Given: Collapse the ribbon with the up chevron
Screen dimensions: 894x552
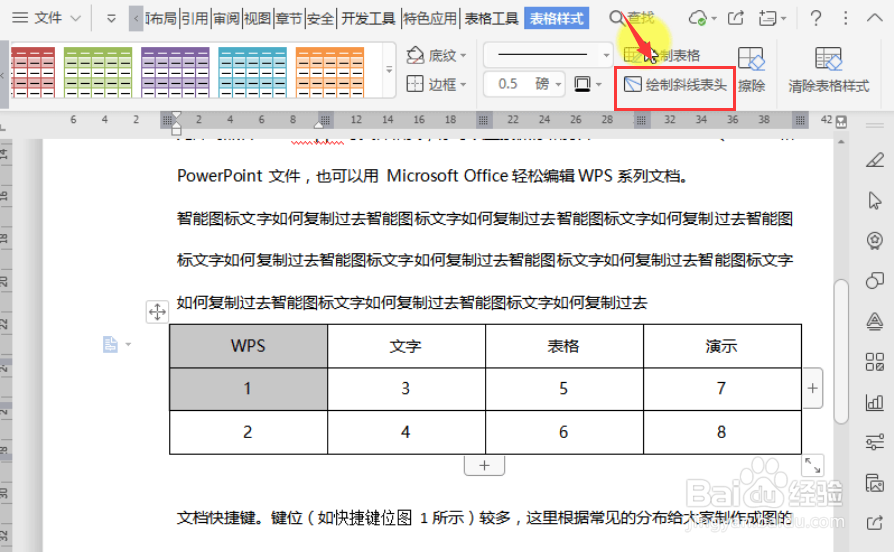Looking at the screenshot, I should [875, 18].
